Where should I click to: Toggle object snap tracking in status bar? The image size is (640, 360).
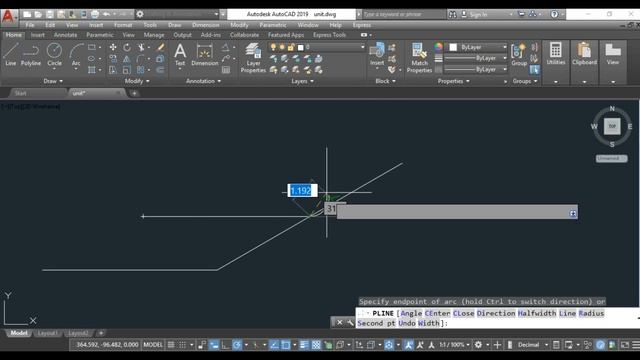pos(274,345)
